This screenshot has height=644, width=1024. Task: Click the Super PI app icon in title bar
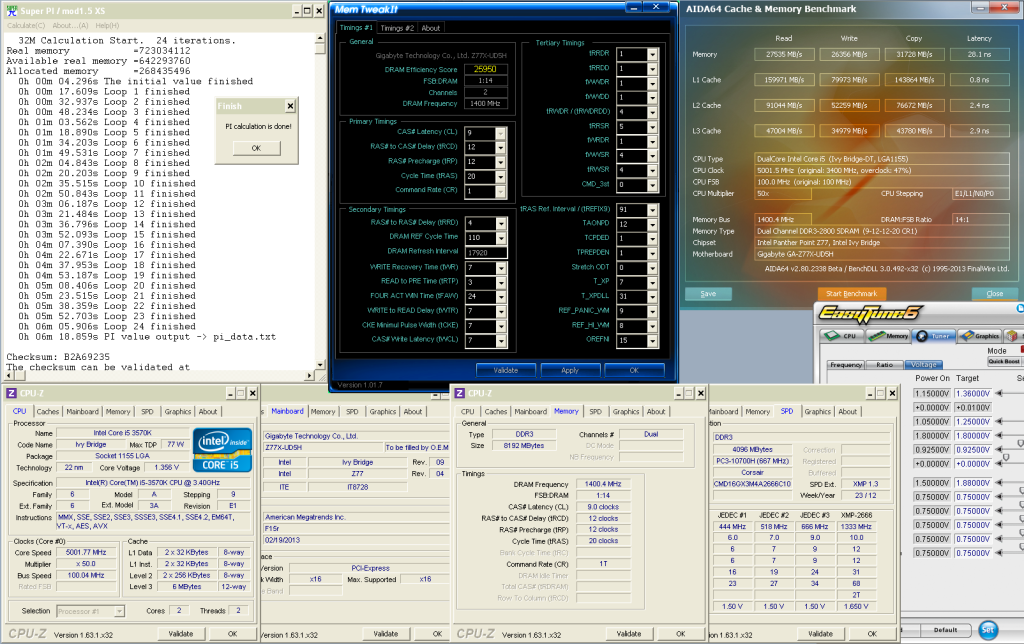[x=11, y=10]
